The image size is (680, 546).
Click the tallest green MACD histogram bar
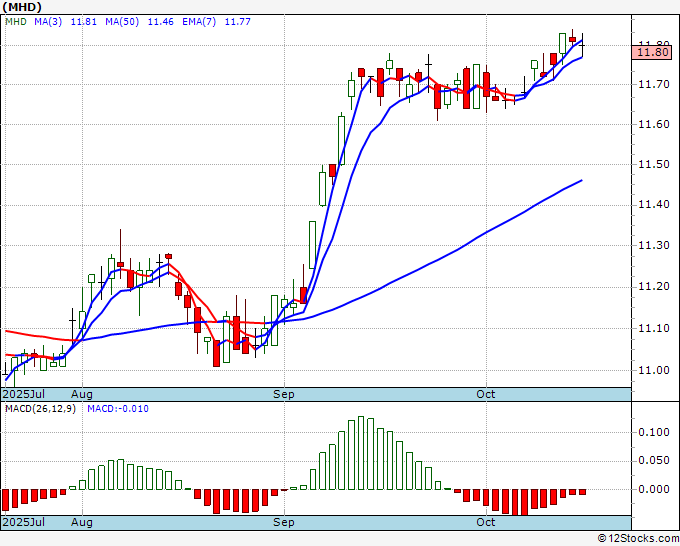click(x=361, y=453)
